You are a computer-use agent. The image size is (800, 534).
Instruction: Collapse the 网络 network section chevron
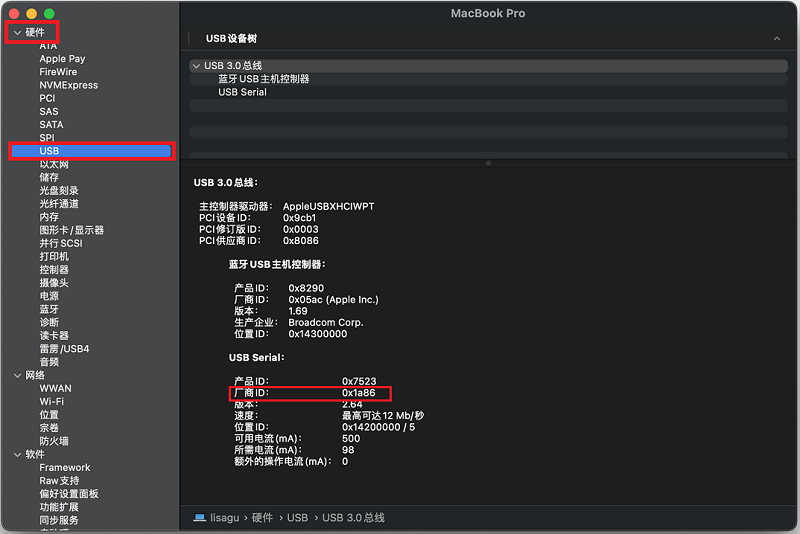coord(17,375)
